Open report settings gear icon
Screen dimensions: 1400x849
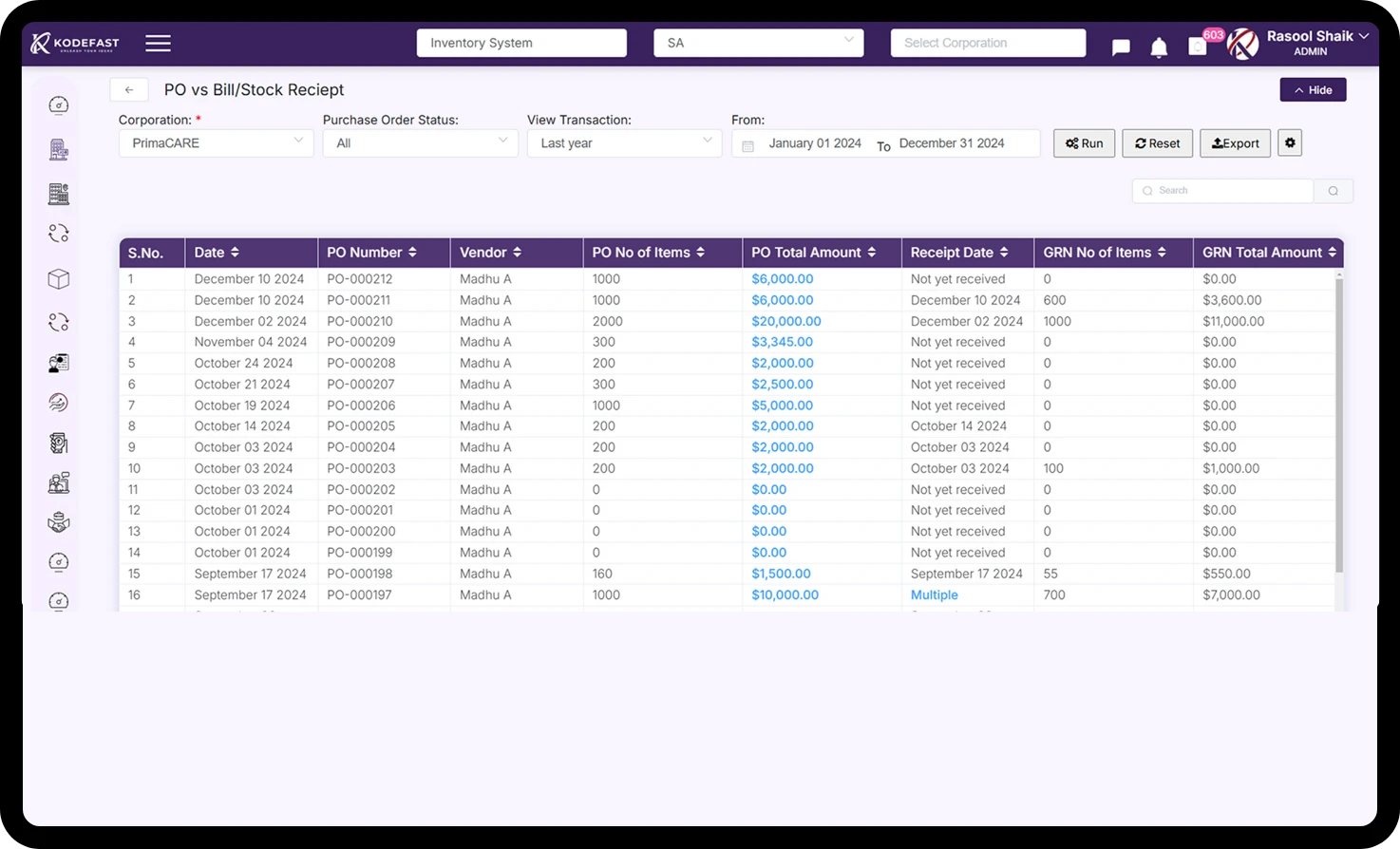pyautogui.click(x=1290, y=143)
